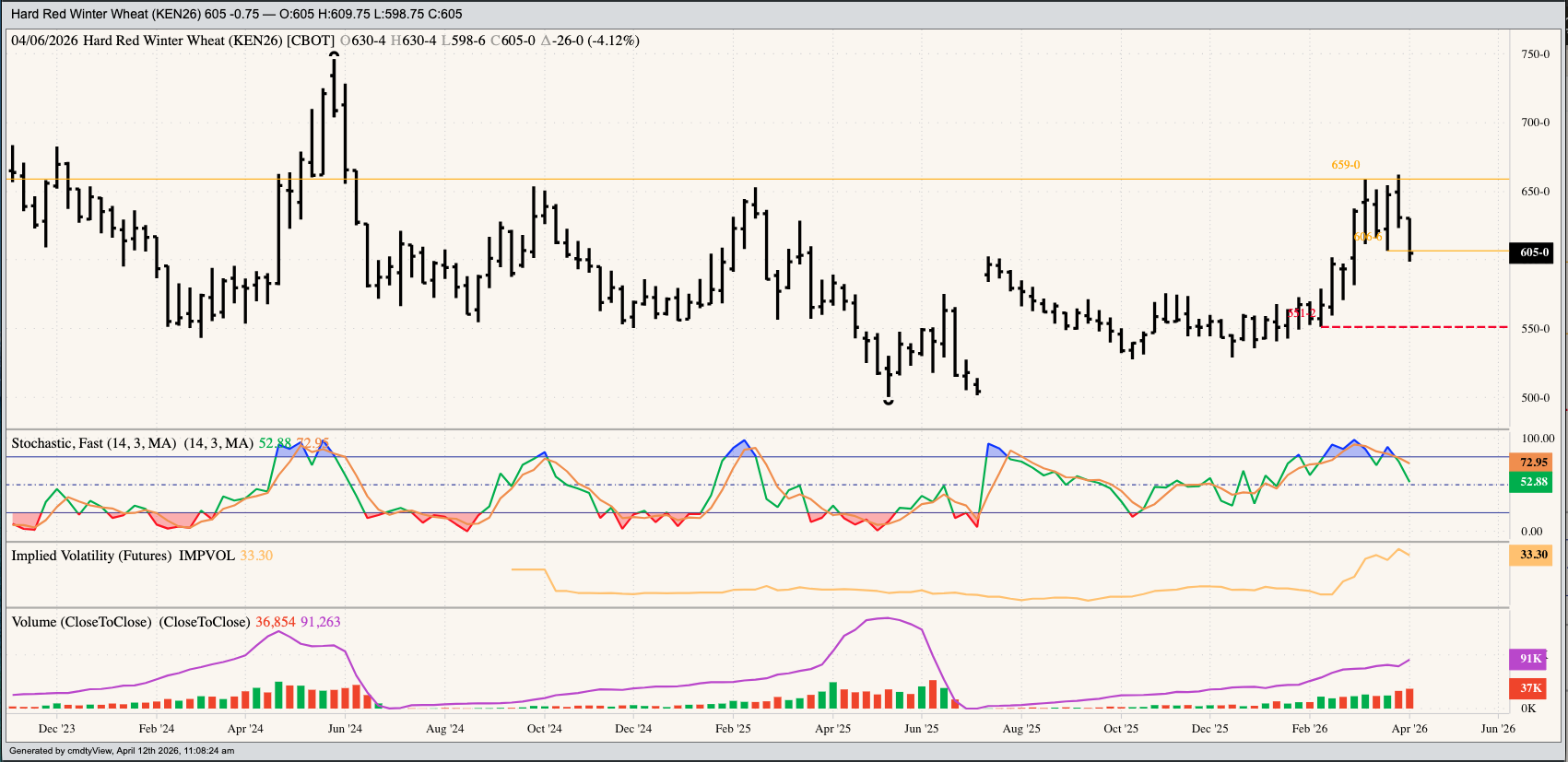Viewport: 1568px width, 762px height.
Task: Select the orange 72.95 stochastic value tag
Action: [x=1532, y=463]
